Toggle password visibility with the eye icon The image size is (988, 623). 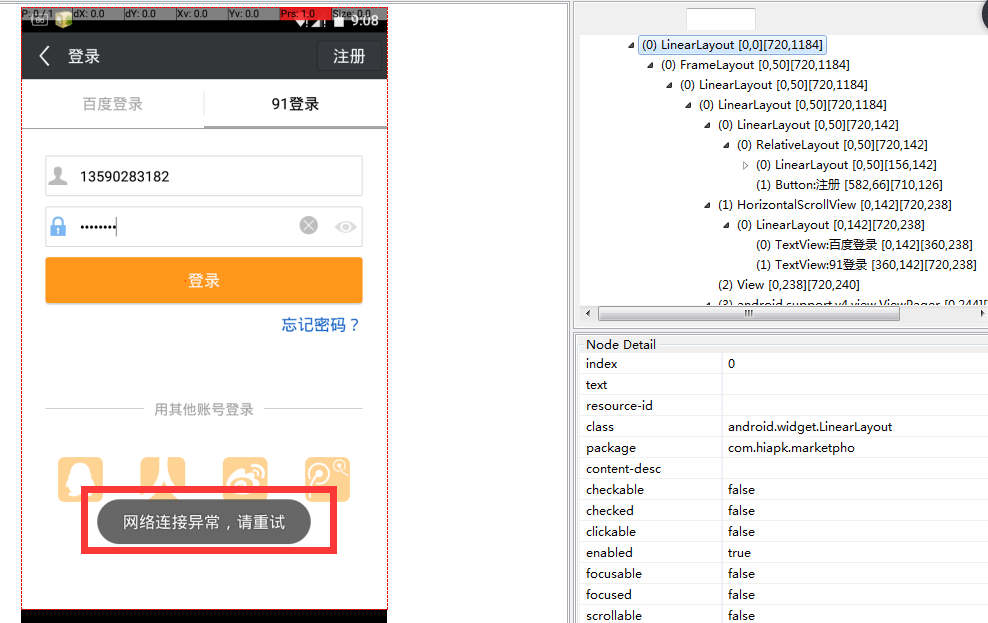(x=345, y=227)
